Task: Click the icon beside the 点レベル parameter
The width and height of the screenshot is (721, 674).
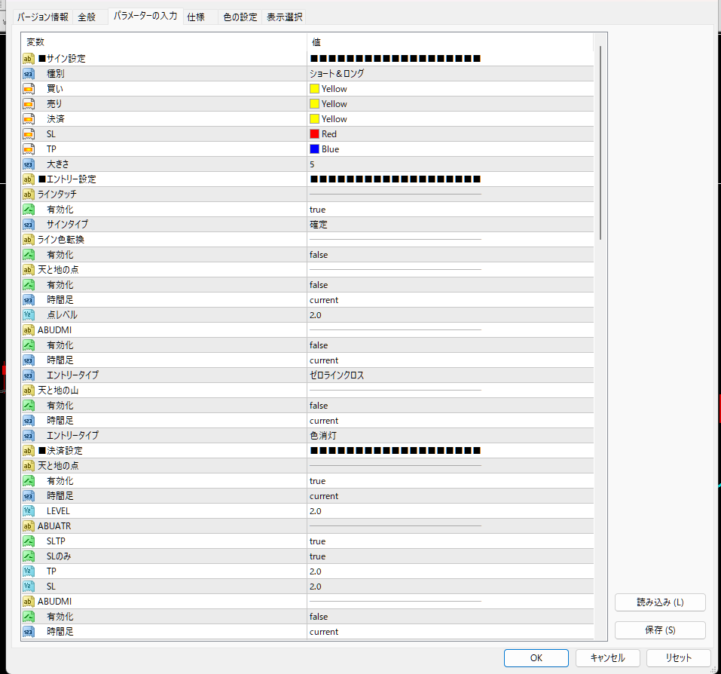Action: coord(28,315)
